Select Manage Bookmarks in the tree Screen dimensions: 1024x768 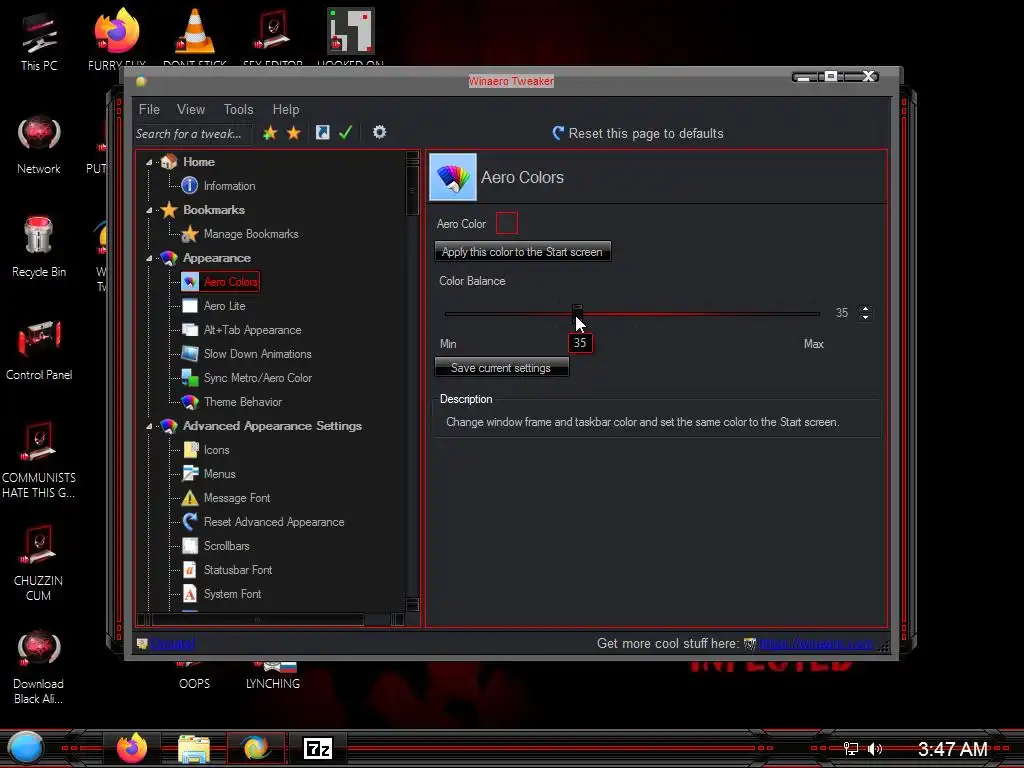(x=251, y=234)
